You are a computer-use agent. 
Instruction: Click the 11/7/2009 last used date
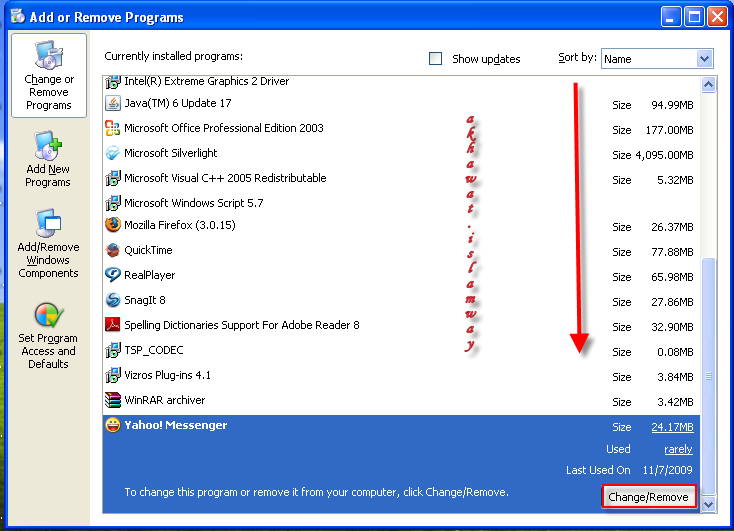(x=668, y=470)
